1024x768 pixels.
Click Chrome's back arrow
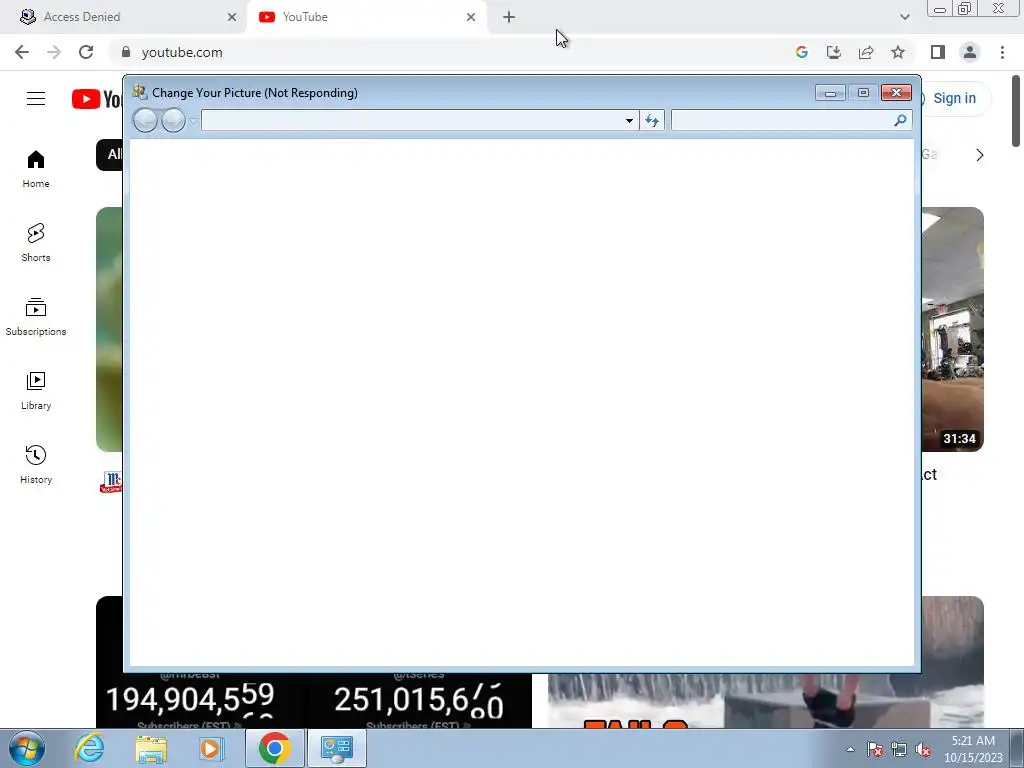click(22, 52)
